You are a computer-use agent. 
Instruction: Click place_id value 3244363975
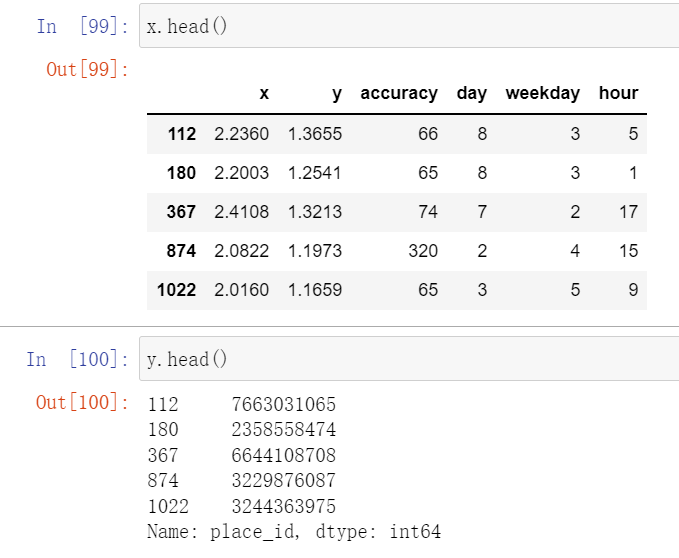click(284, 506)
